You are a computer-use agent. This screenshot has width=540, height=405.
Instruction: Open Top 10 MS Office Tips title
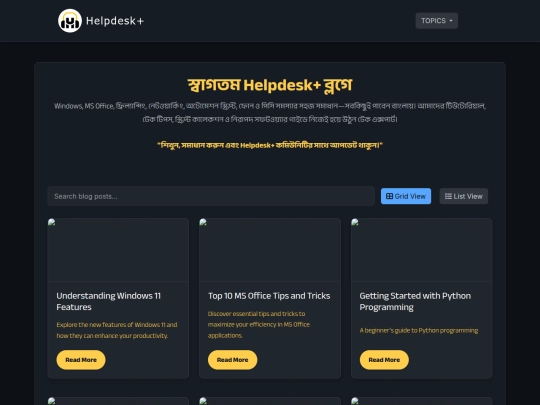click(269, 296)
